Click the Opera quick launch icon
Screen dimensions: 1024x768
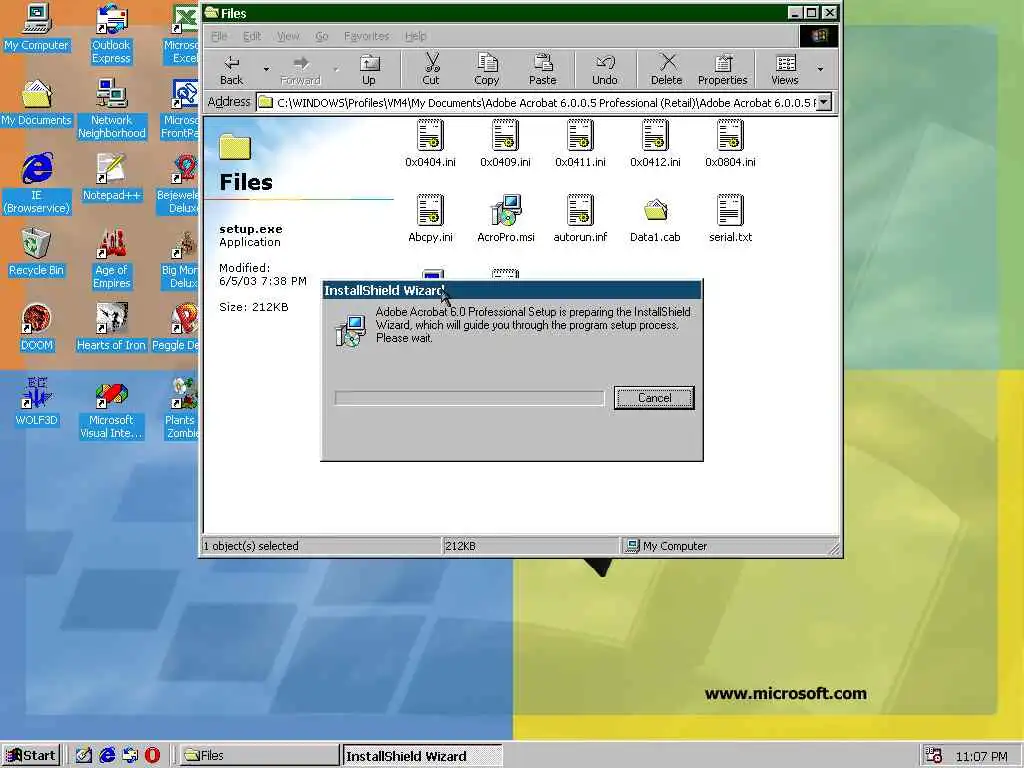coord(152,756)
